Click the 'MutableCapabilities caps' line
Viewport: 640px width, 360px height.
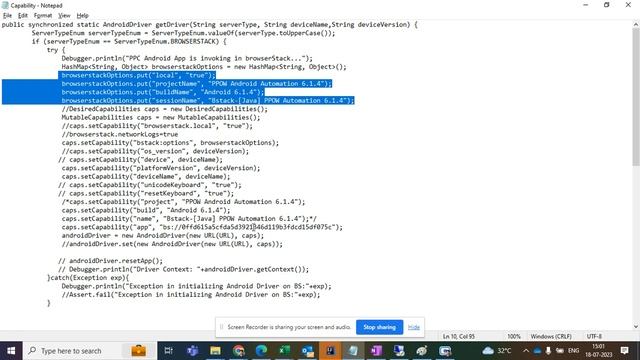click(x=160, y=118)
